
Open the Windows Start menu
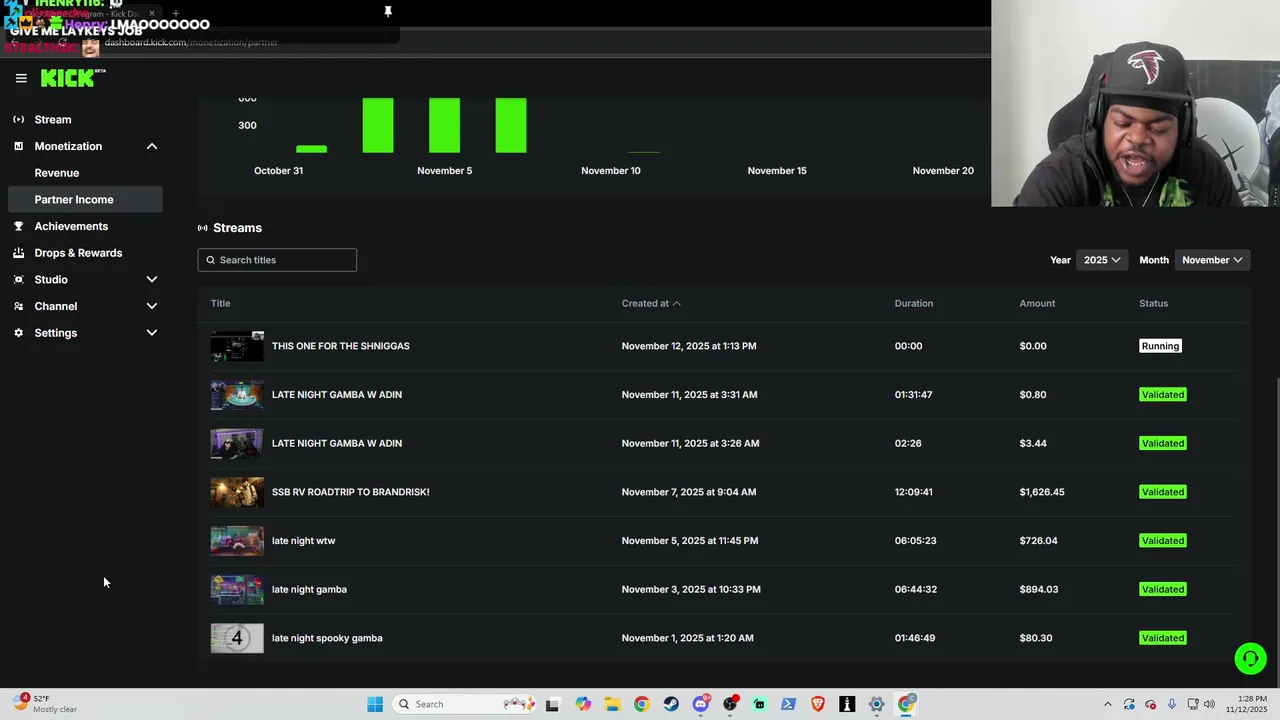pos(375,704)
